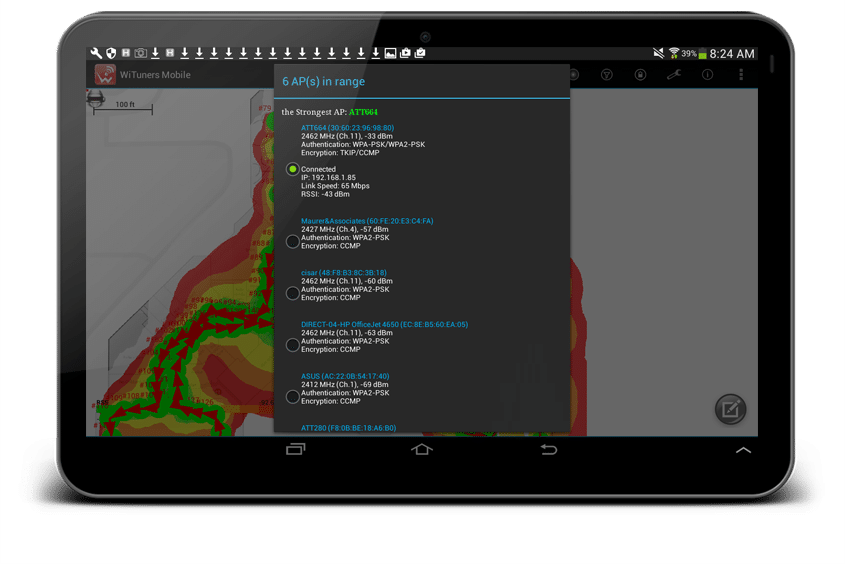
Task: Tap the ASUS (AC:22:0B:54:17:40) title
Action: [x=345, y=376]
